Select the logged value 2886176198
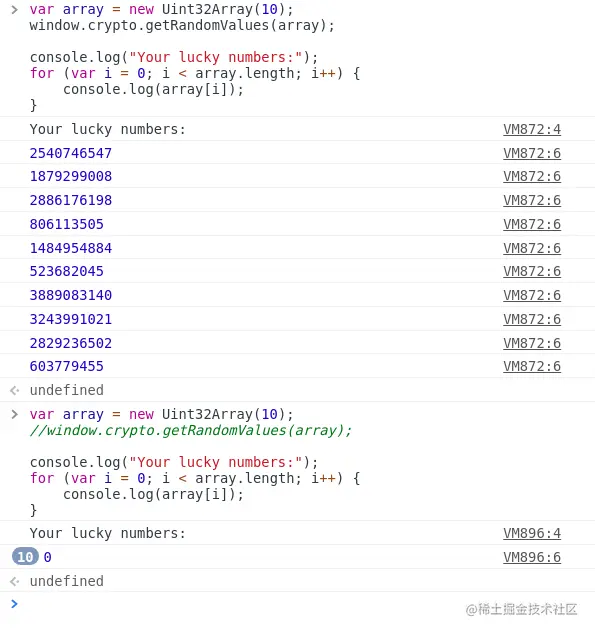595x634 pixels. pos(71,200)
